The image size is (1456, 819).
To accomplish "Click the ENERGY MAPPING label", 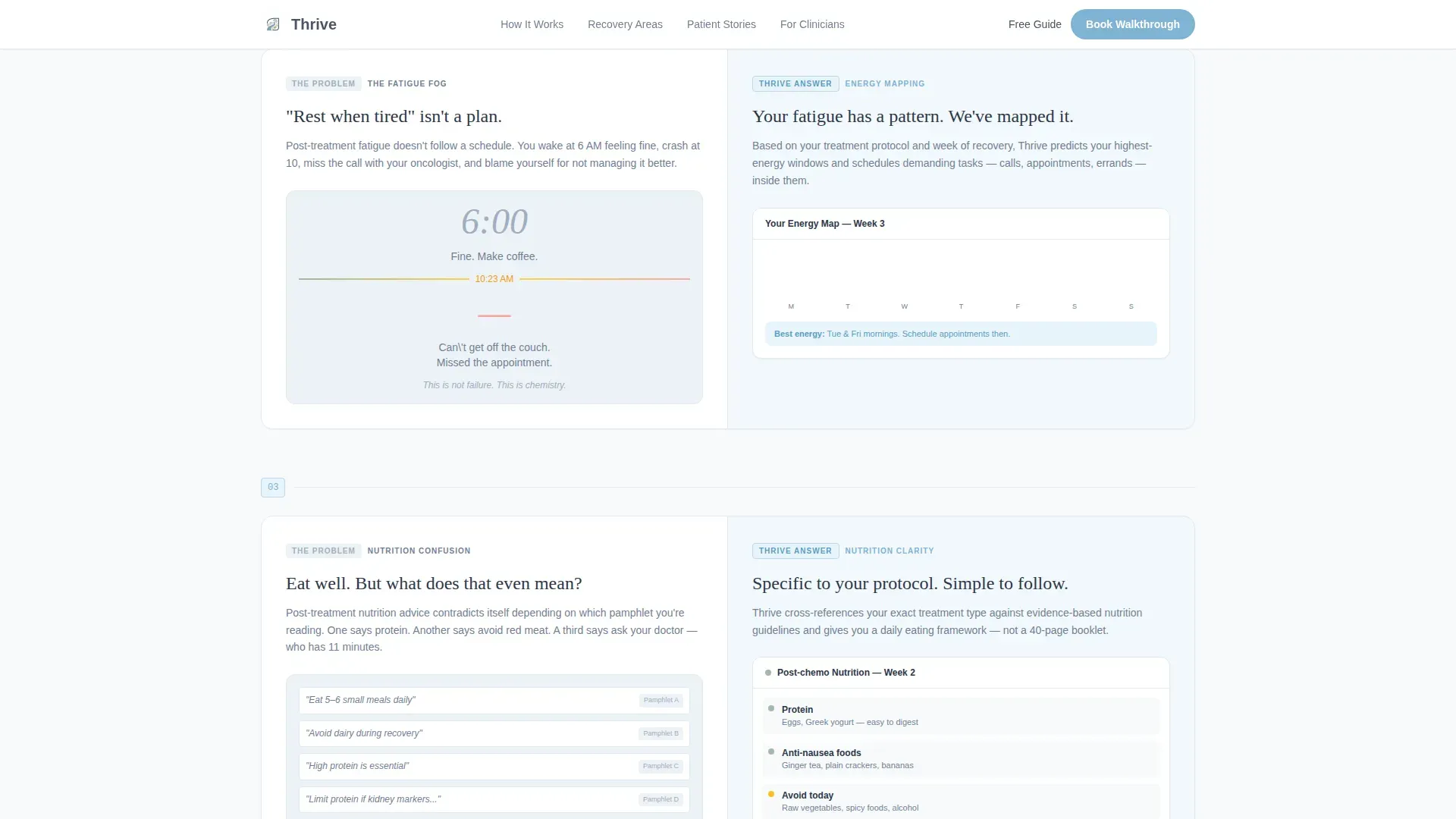I will pyautogui.click(x=885, y=83).
